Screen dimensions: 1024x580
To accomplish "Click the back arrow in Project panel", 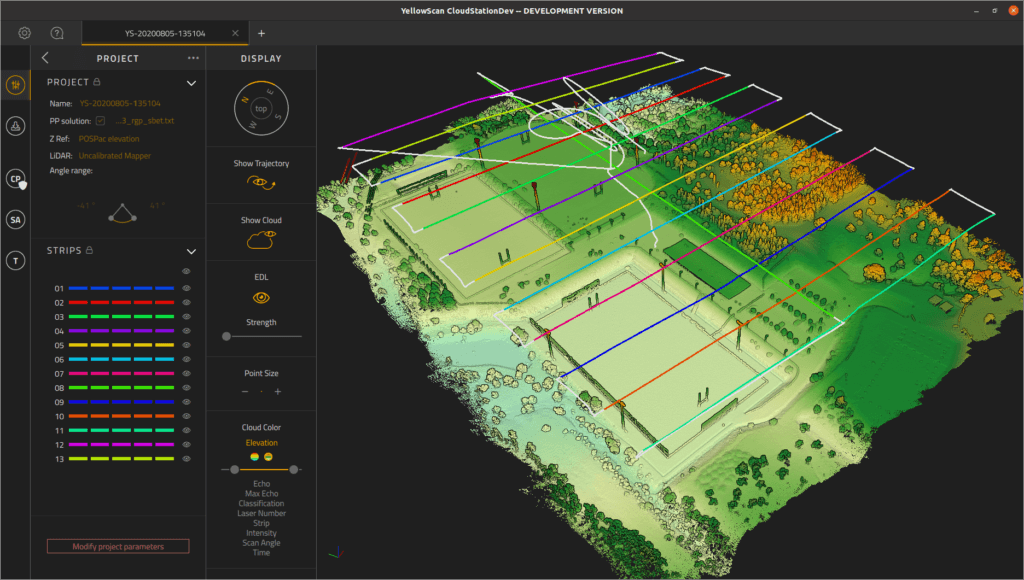I will point(45,57).
